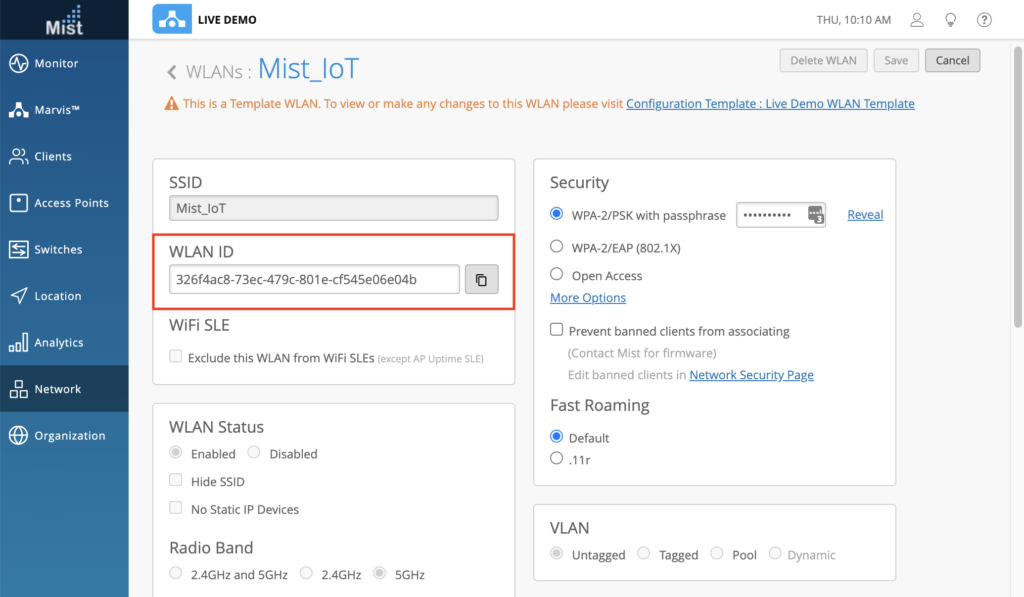Click the WLAN ID text field

315,280
